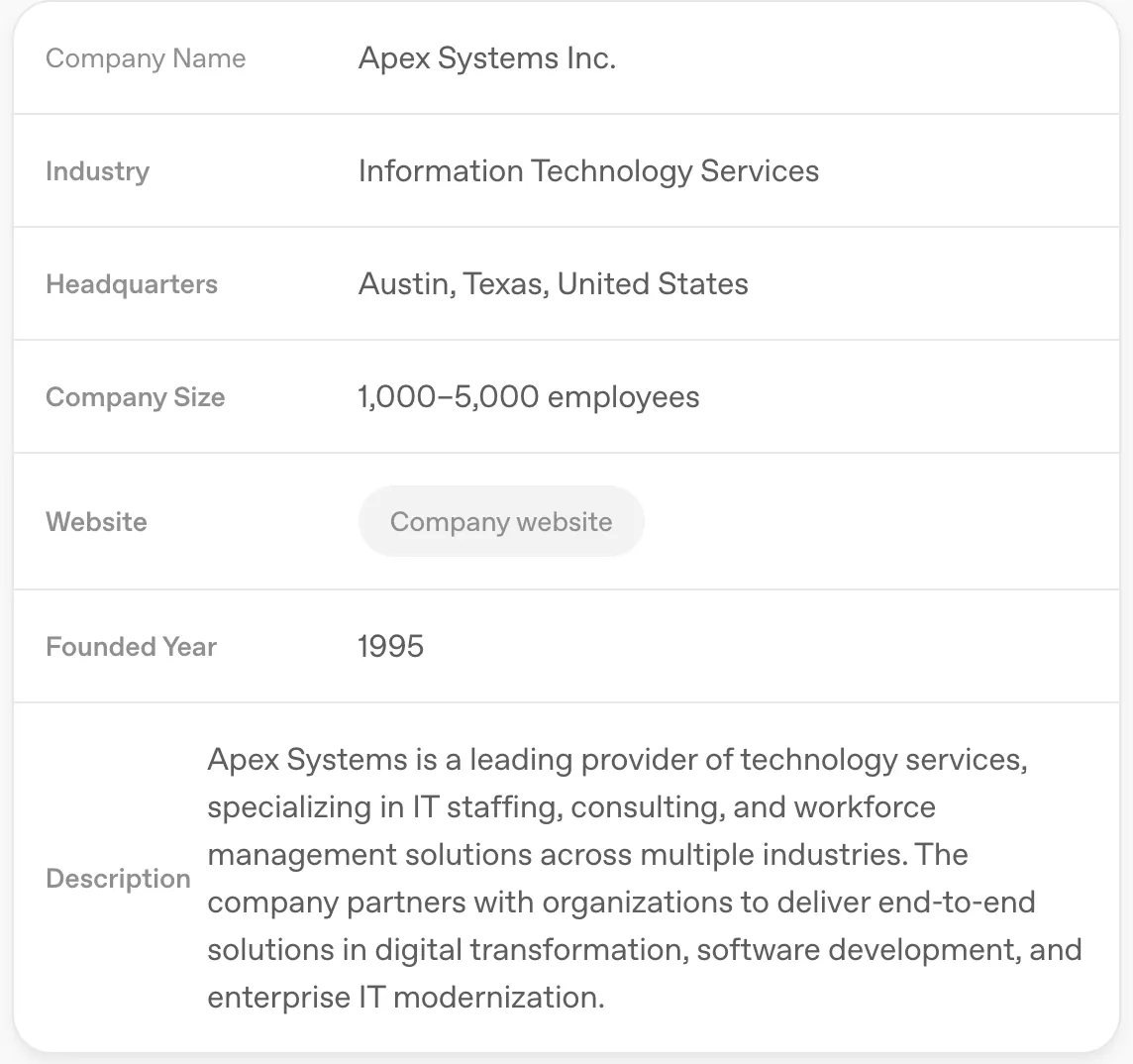Select the 1,000–5,000 employees value
The width and height of the screenshot is (1133, 1064).
tap(528, 397)
